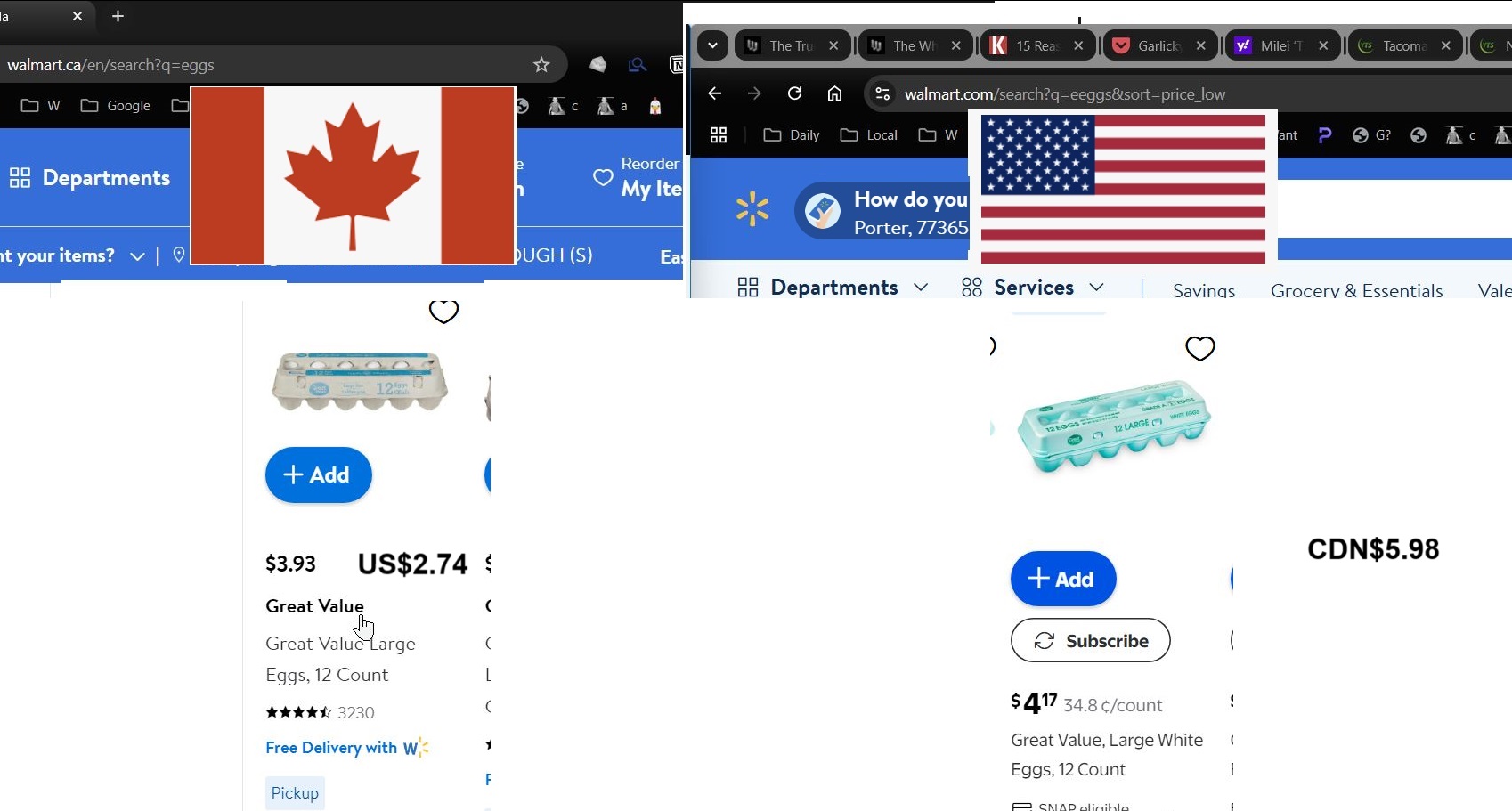Bookmark the walmart.ca page with star icon

coord(541,65)
